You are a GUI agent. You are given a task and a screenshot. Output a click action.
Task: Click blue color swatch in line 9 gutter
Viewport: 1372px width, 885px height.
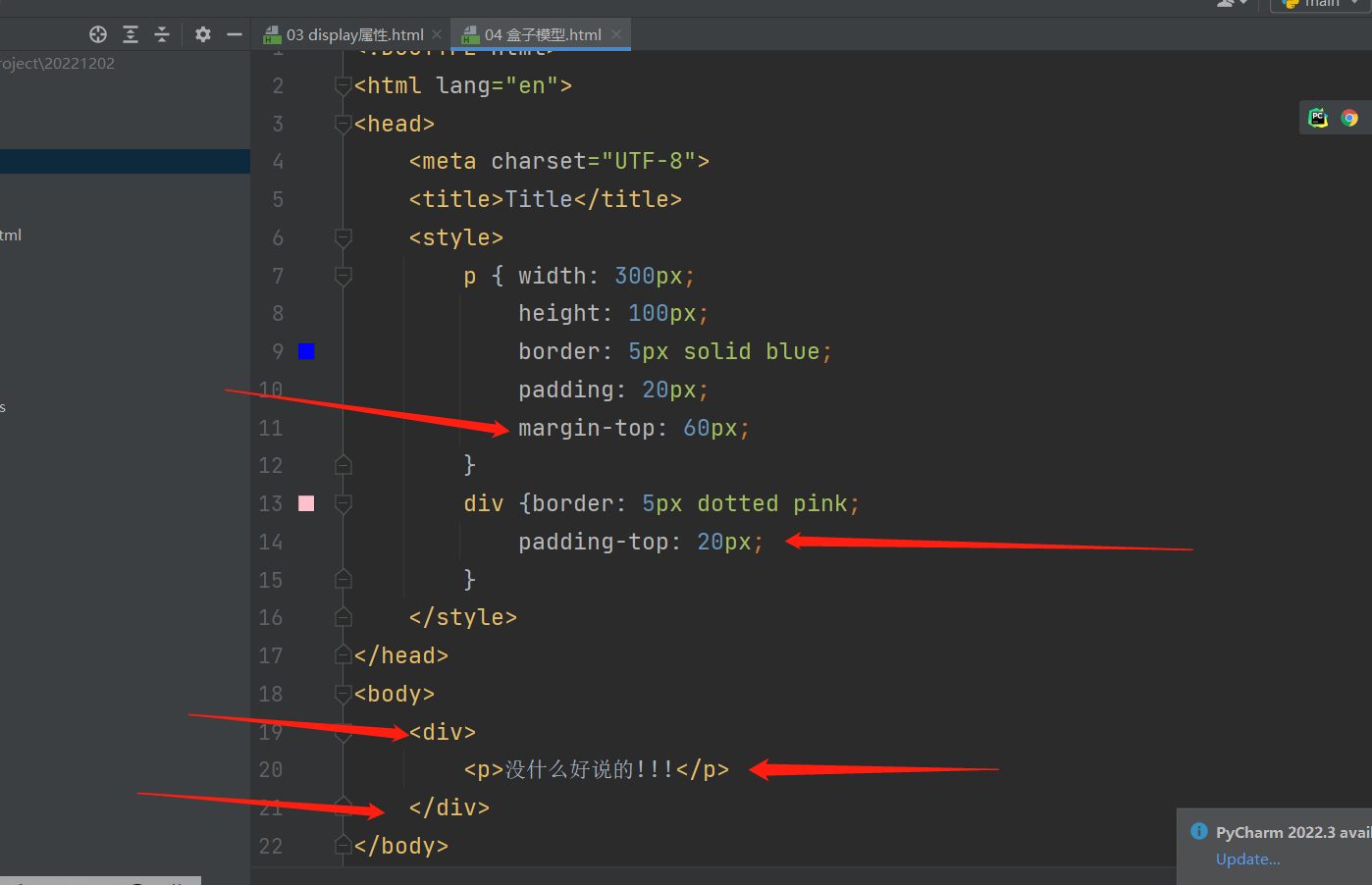coord(306,351)
